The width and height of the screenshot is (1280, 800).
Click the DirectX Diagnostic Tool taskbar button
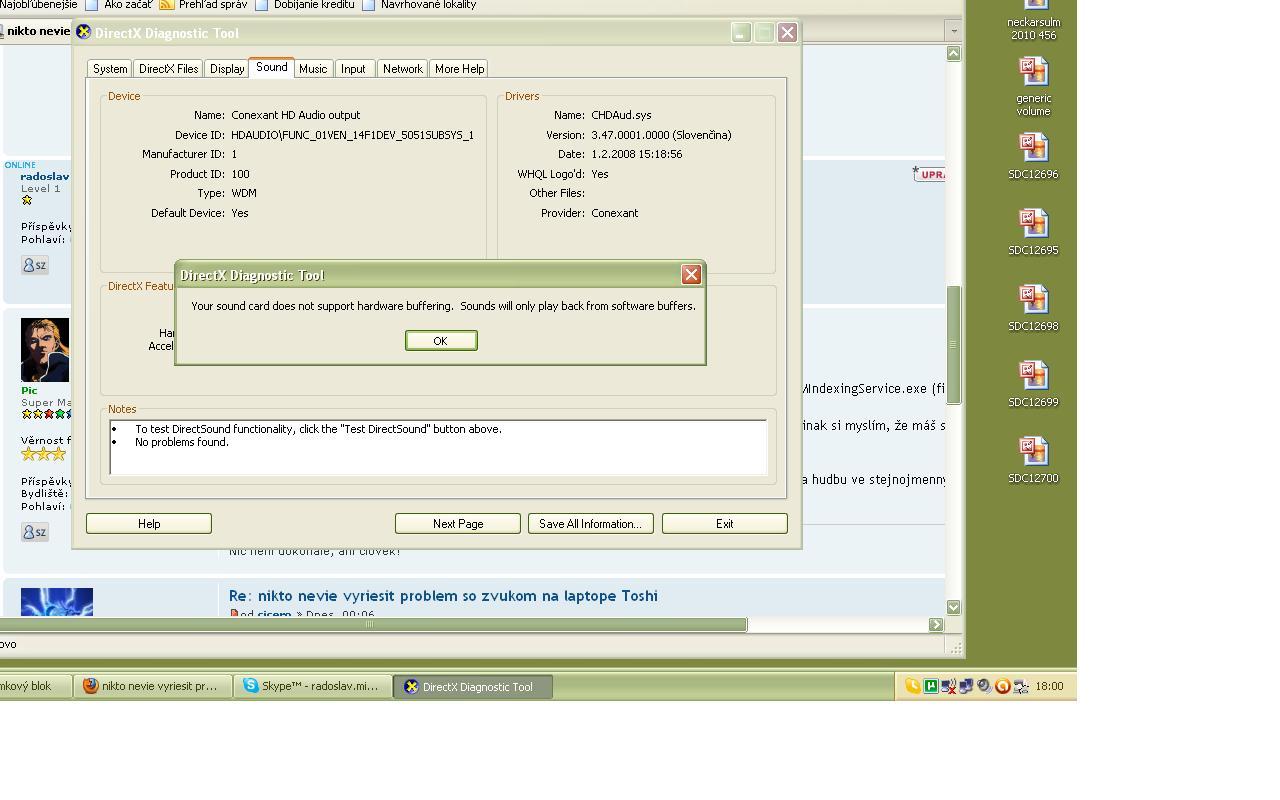(473, 686)
